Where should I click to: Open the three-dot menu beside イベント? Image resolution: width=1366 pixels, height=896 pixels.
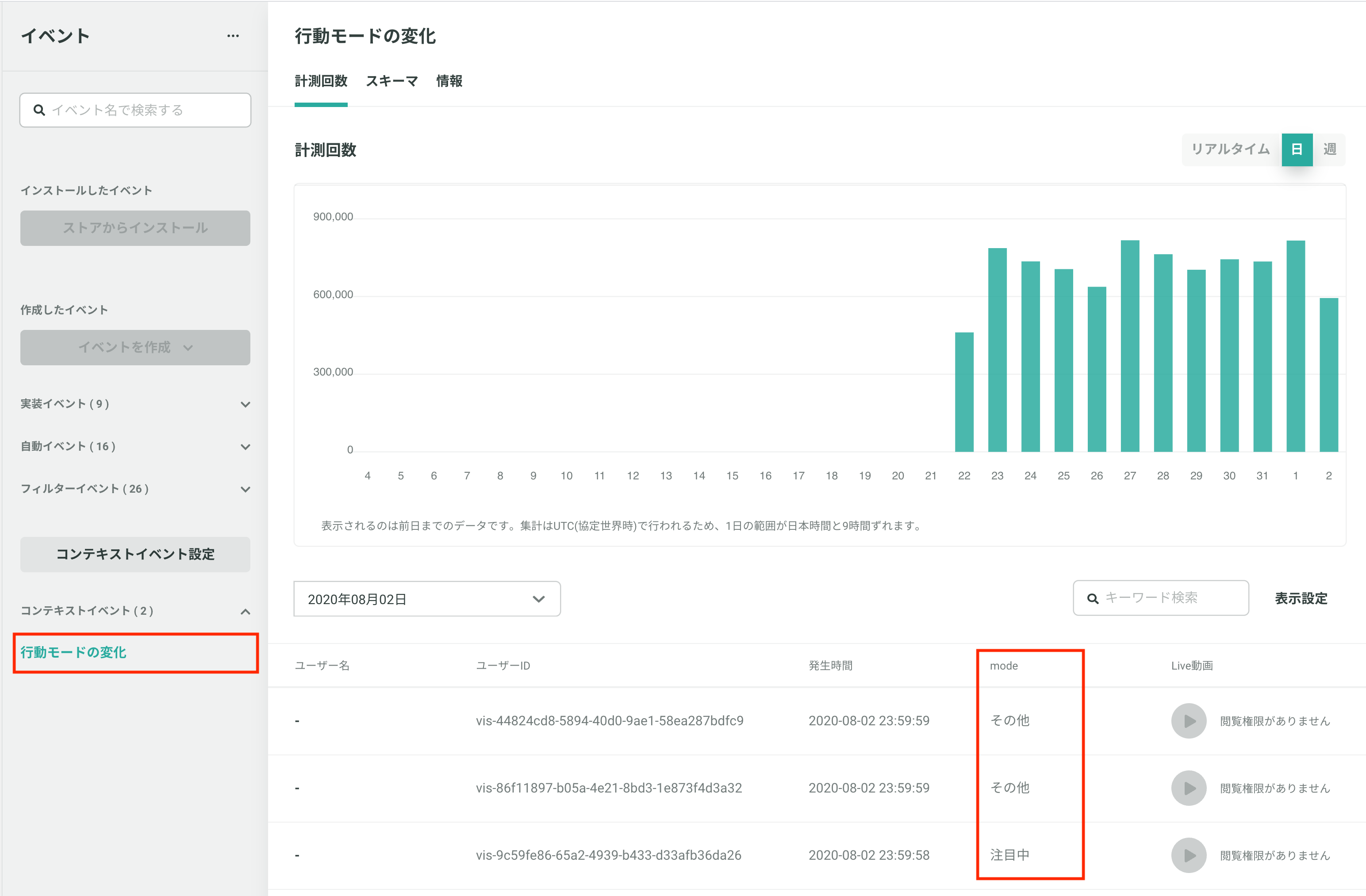point(232,35)
